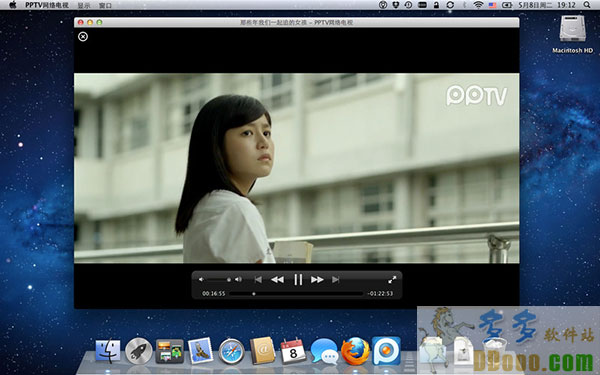The image size is (600, 375).
Task: Click the Wi-Fi status icon
Action: point(478,5)
